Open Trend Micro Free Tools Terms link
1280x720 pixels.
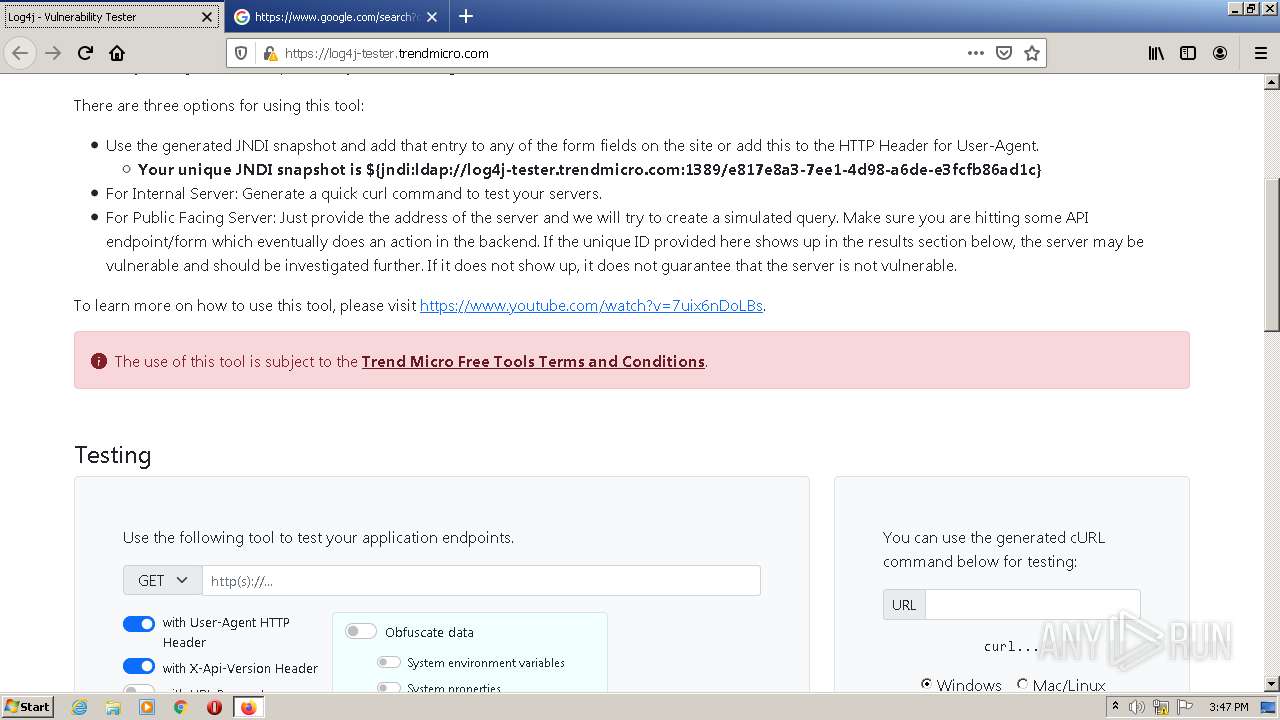coord(533,362)
